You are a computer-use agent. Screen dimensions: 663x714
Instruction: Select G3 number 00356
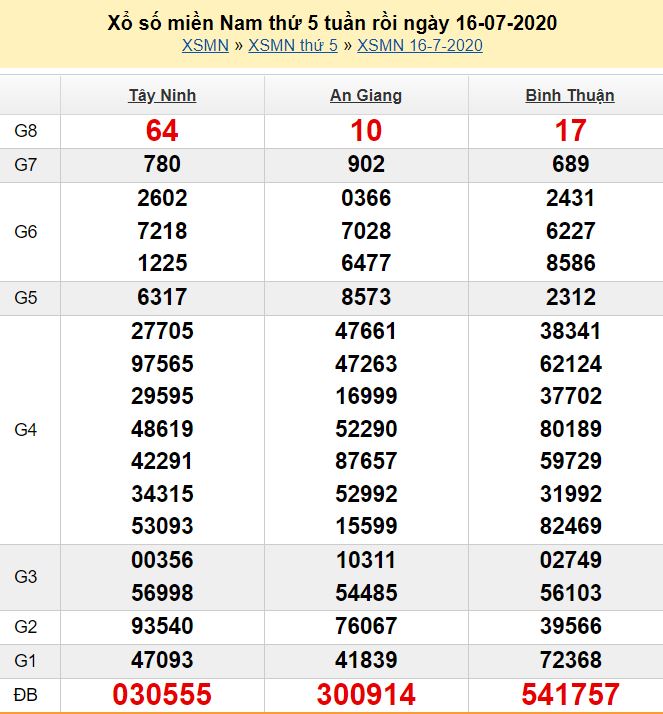pyautogui.click(x=163, y=560)
